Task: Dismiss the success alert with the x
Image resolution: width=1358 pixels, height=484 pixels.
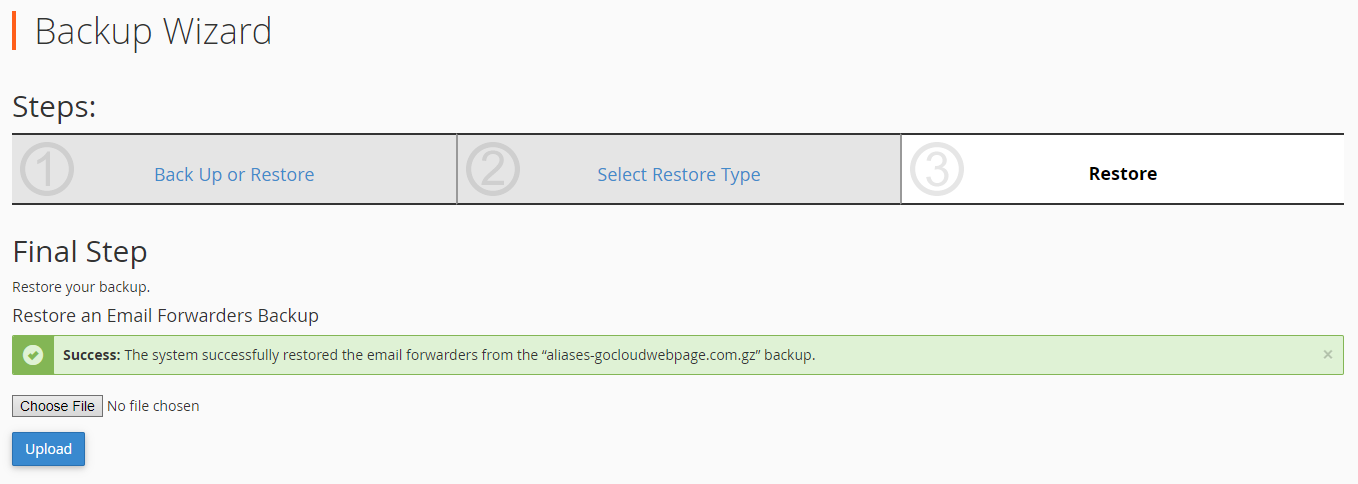Action: click(x=1327, y=354)
